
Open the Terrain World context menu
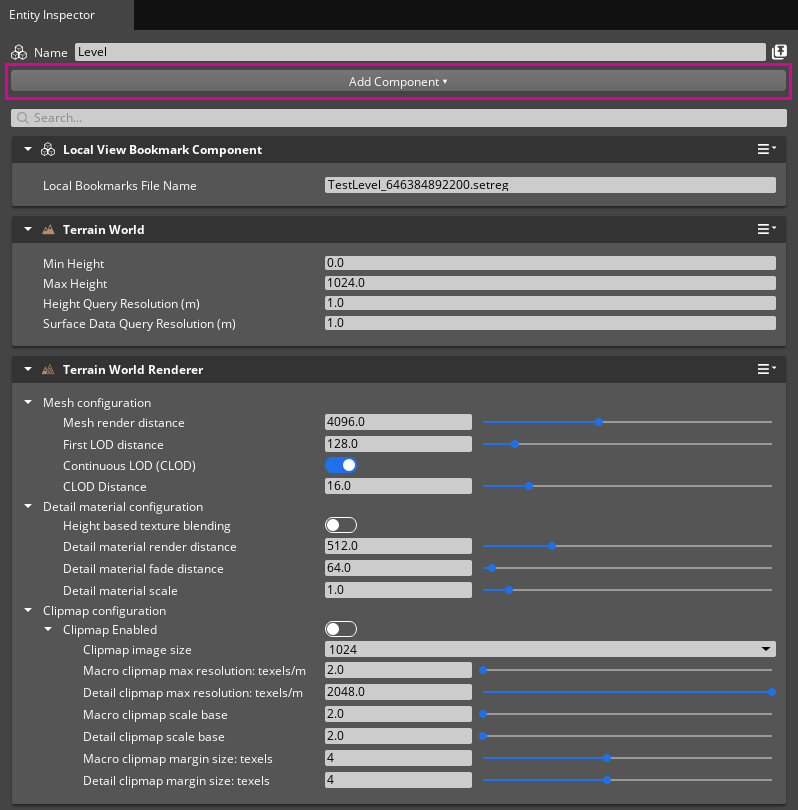click(764, 228)
